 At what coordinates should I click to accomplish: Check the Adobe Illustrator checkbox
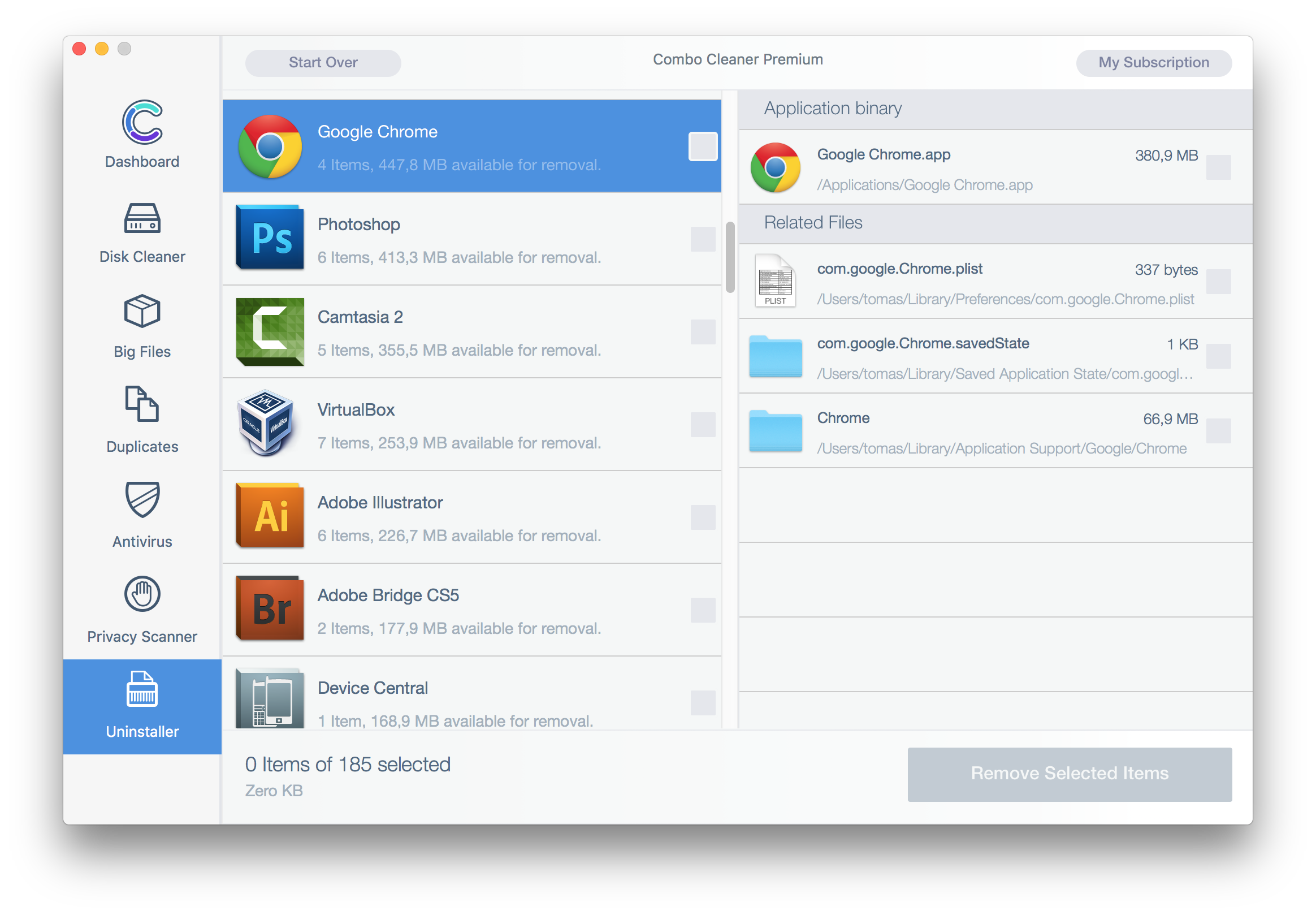click(x=703, y=517)
